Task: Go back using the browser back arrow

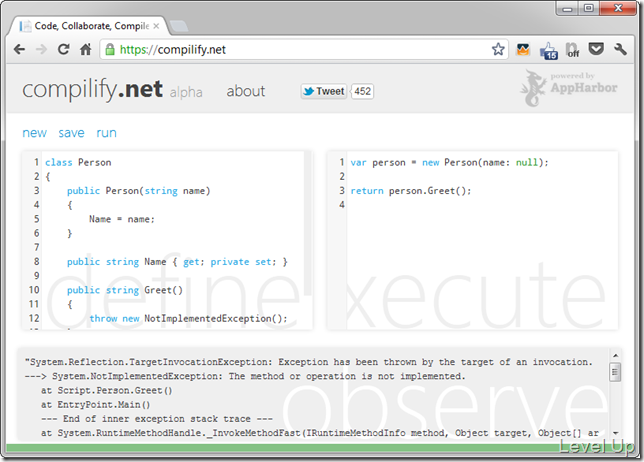Action: (x=19, y=50)
